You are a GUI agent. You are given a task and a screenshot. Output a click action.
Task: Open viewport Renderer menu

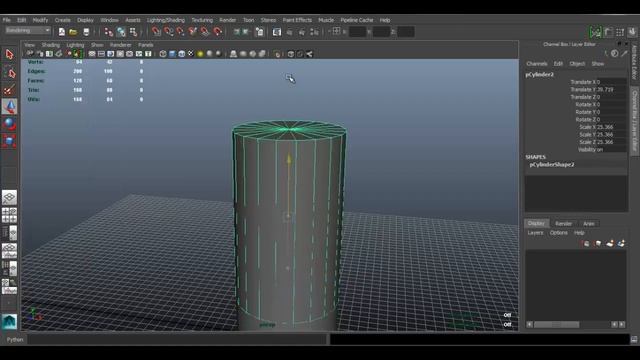point(120,45)
